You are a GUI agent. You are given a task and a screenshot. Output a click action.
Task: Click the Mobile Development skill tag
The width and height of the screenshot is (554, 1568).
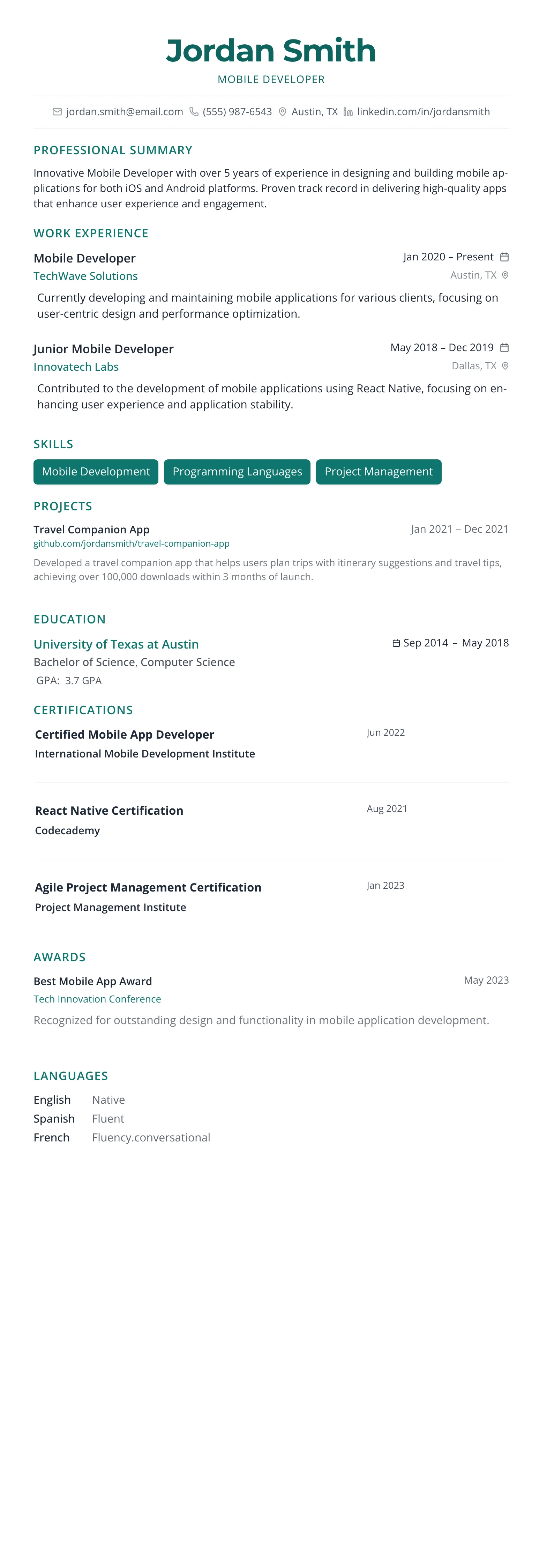pos(96,472)
